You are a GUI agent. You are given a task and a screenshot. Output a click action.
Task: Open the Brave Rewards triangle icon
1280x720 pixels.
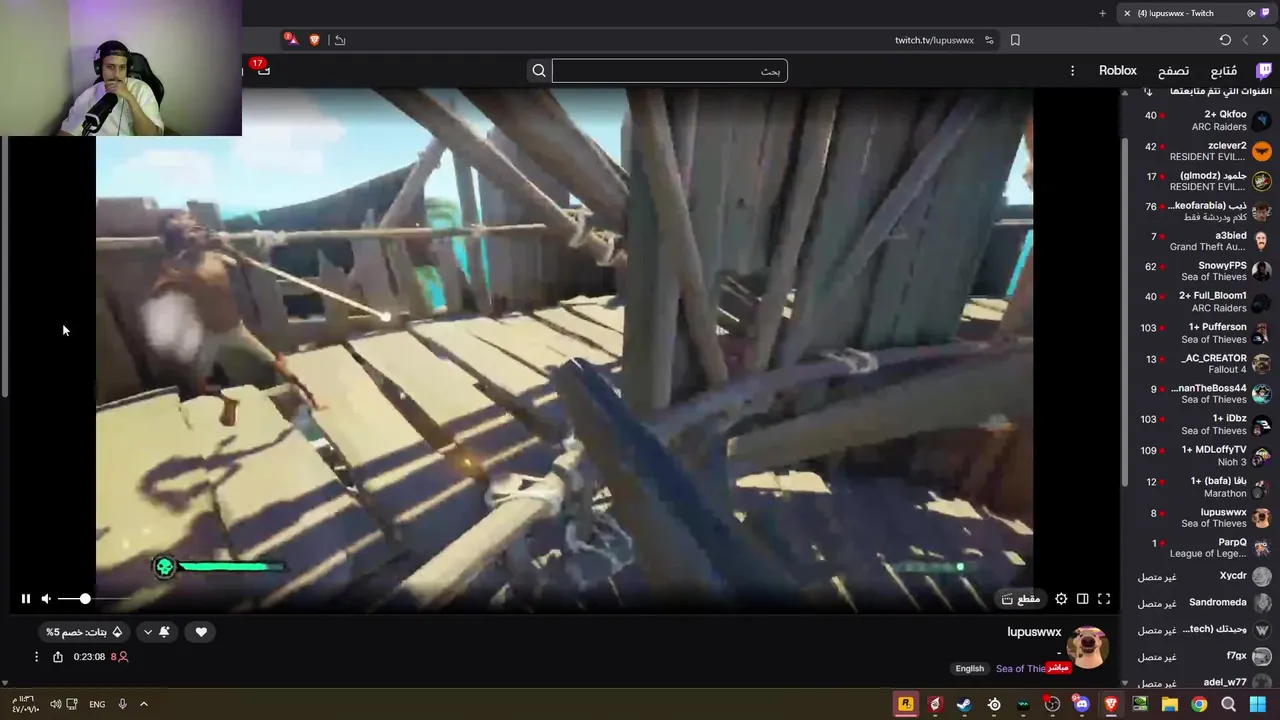(291, 40)
